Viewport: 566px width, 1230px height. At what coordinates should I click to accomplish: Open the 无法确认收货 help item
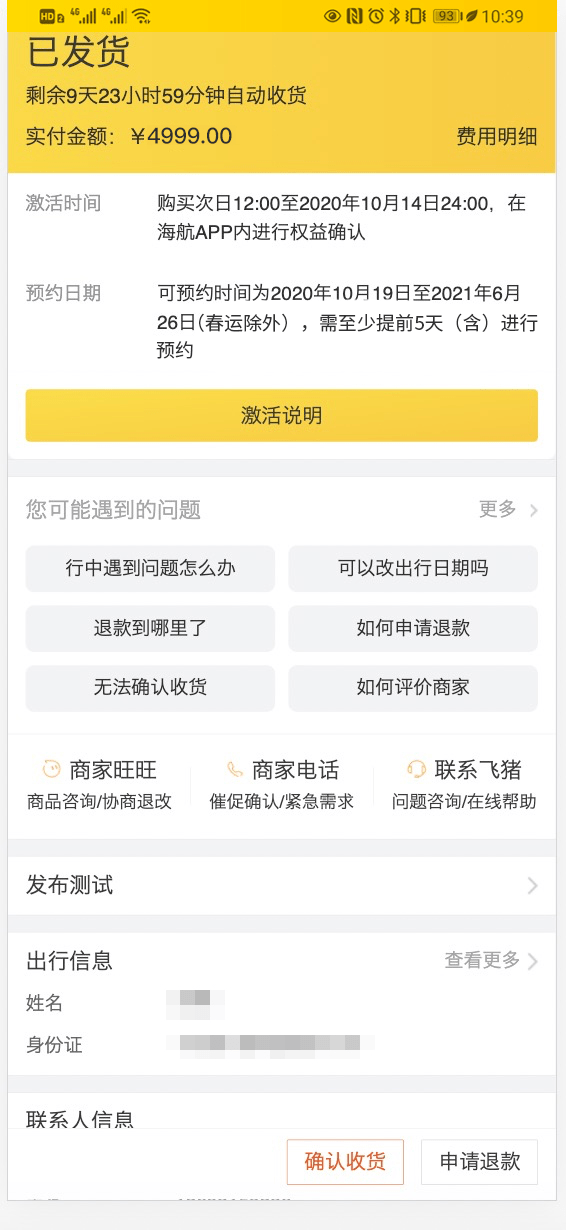[x=150, y=689]
